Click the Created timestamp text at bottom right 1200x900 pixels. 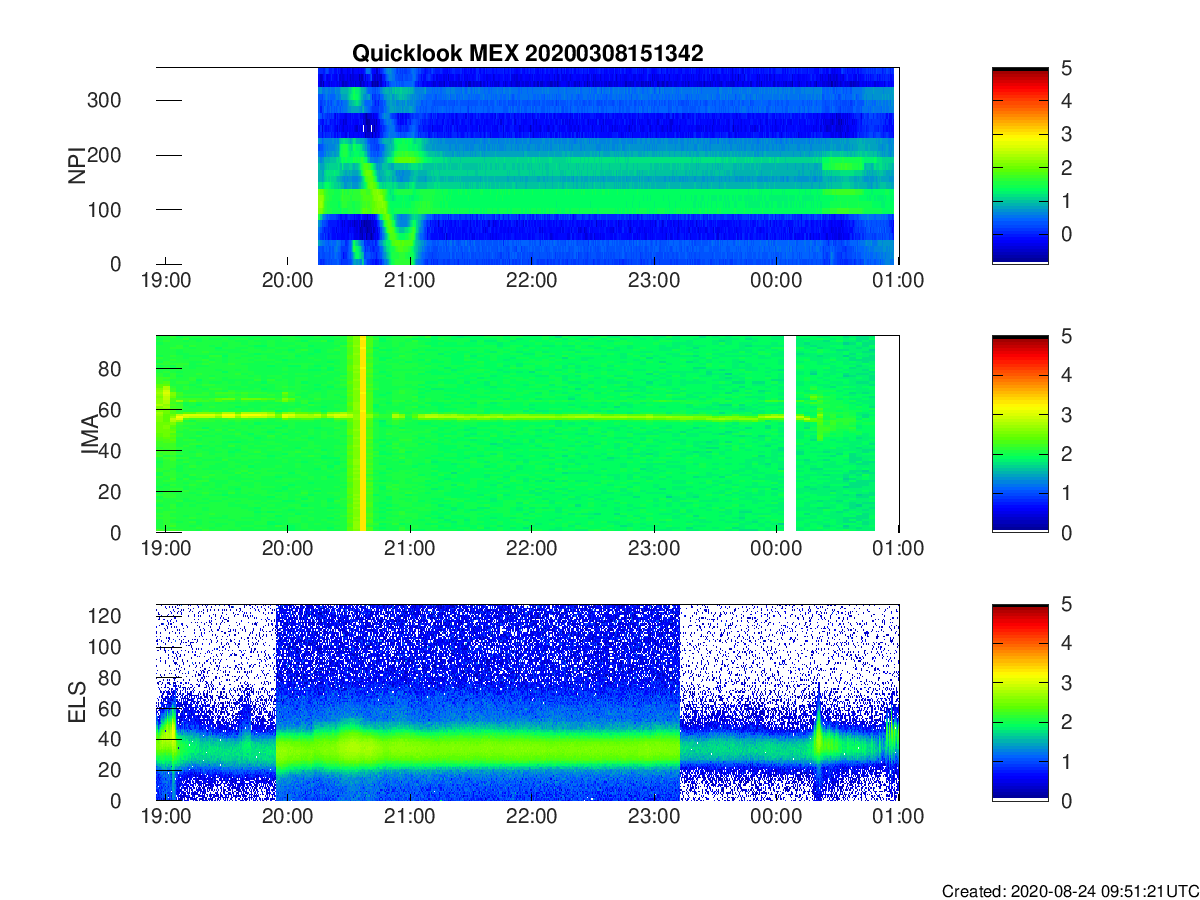click(x=1070, y=890)
